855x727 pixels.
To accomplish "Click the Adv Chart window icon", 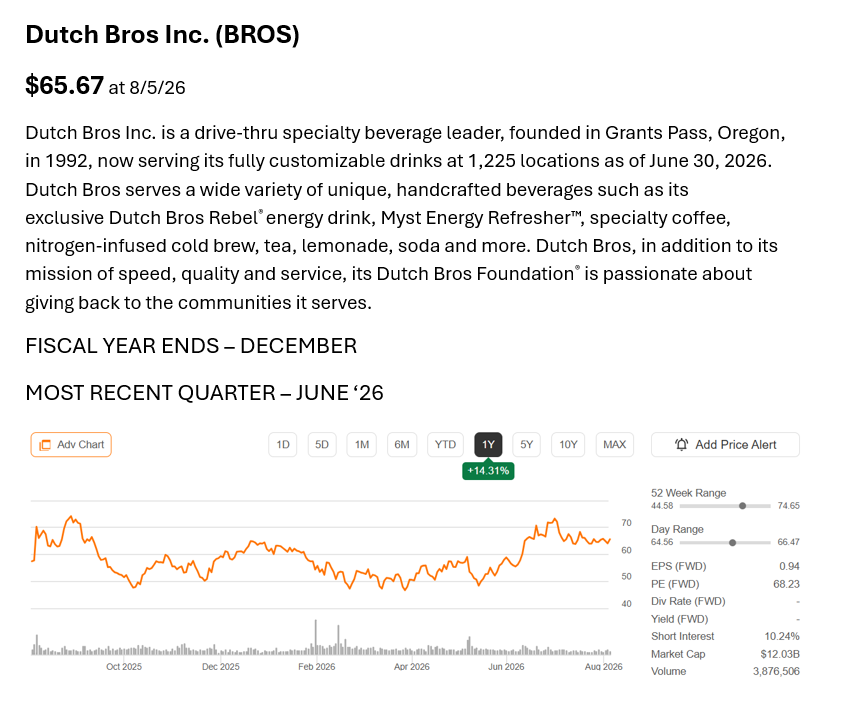I will coord(45,445).
